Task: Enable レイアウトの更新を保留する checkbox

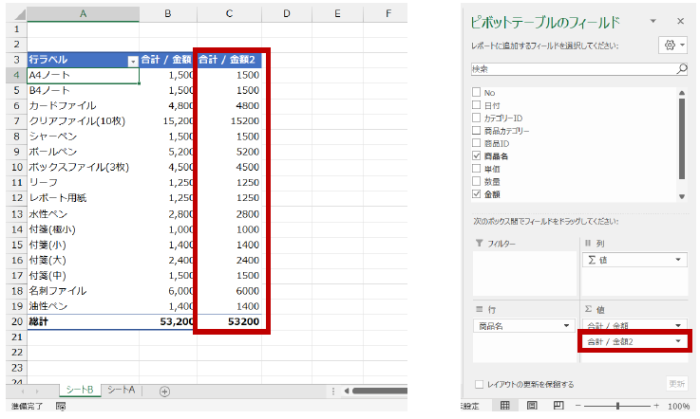Action: point(478,384)
